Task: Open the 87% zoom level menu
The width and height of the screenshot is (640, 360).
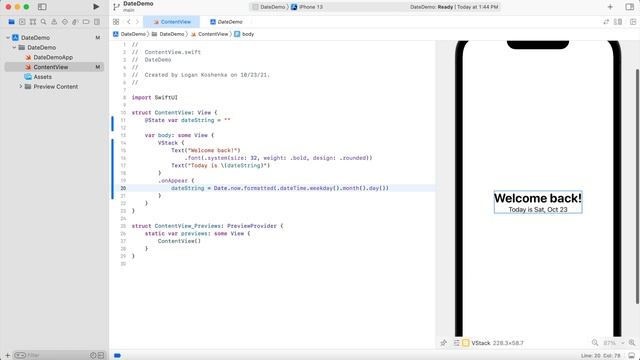Action: click(613, 343)
